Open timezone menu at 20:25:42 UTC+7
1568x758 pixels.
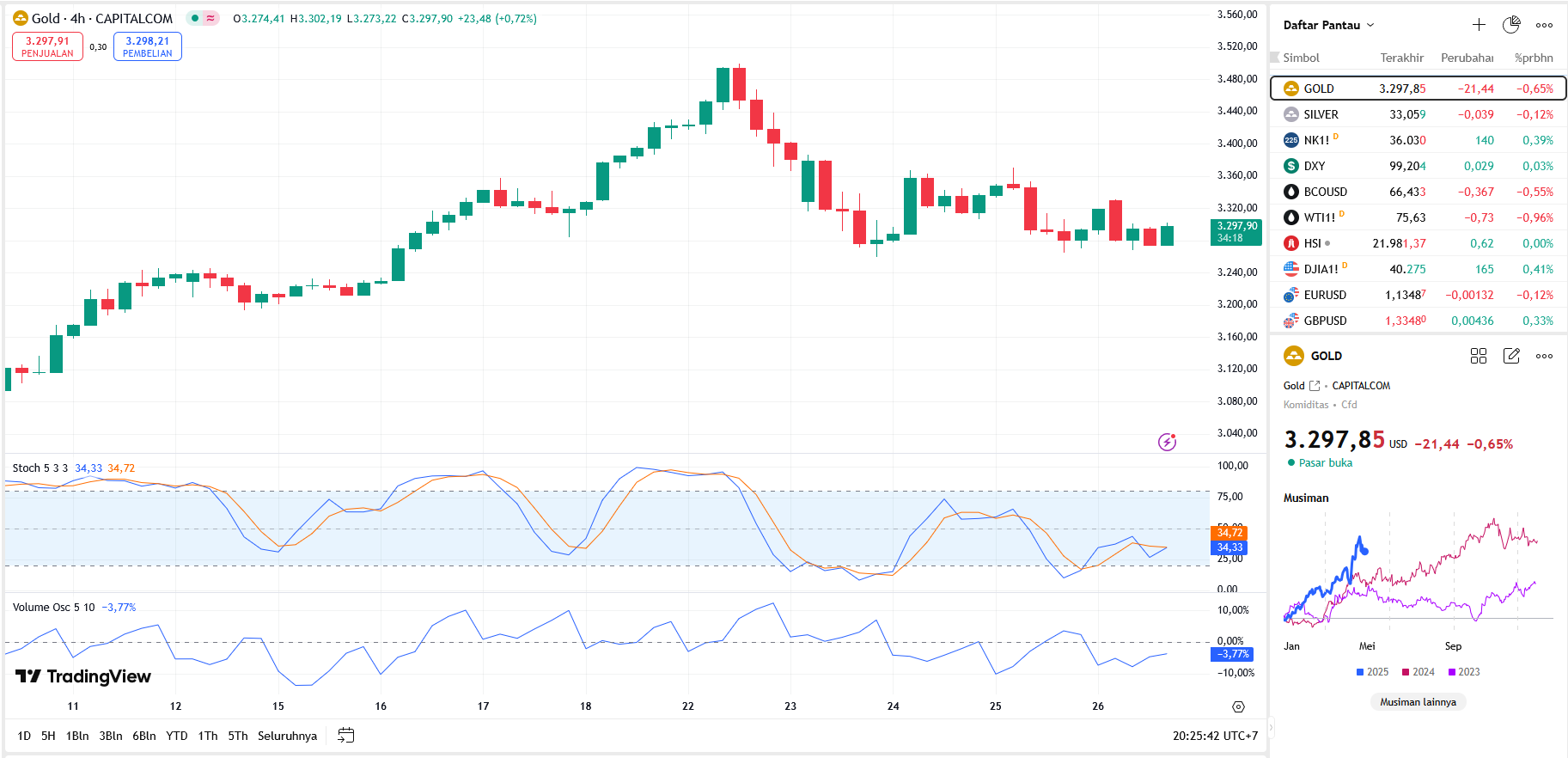tap(1215, 736)
